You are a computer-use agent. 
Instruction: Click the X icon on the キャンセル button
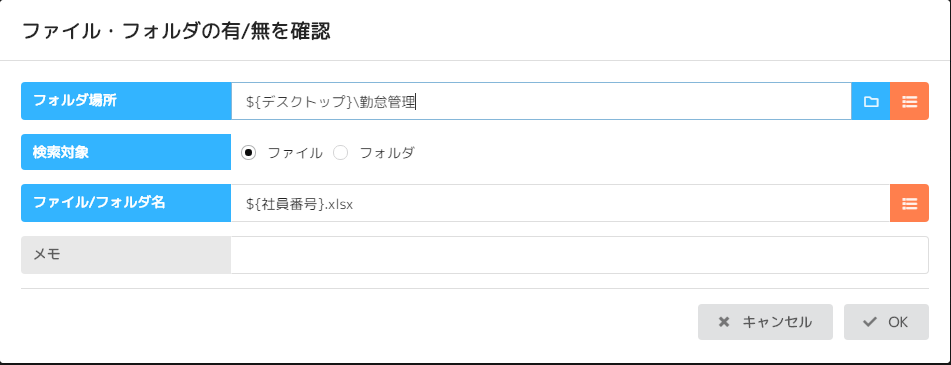click(x=724, y=322)
